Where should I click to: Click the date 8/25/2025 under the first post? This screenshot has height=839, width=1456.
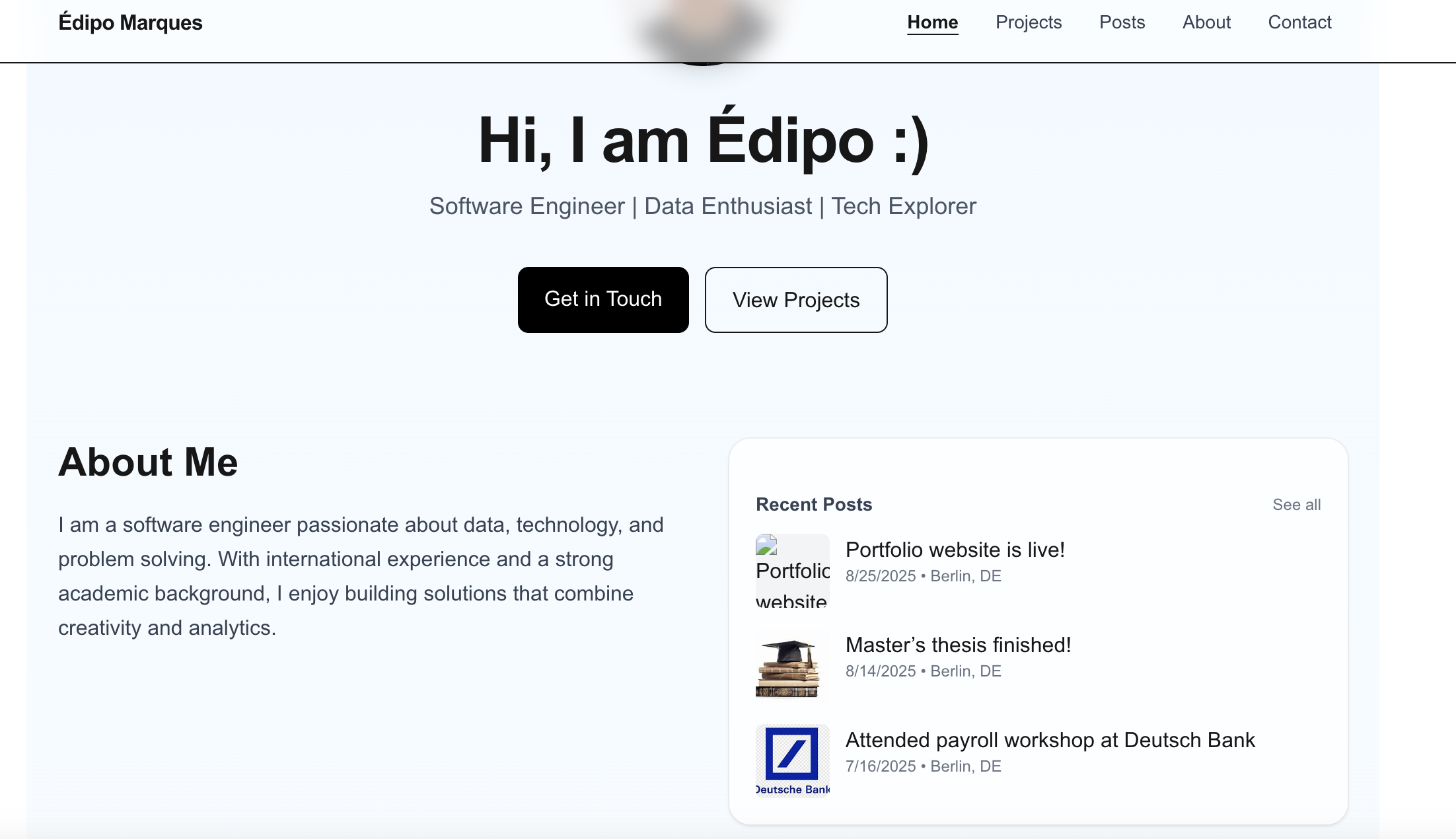[x=881, y=576]
